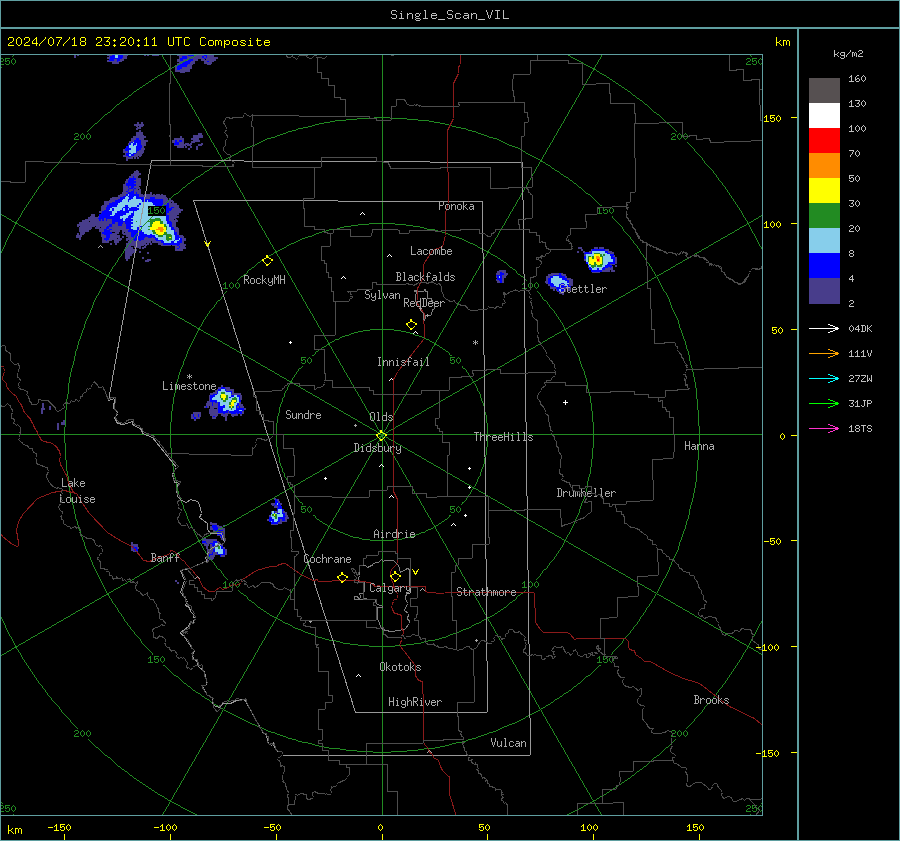This screenshot has width=900, height=841.
Task: Click the Ponoka city label
Action: click(456, 206)
